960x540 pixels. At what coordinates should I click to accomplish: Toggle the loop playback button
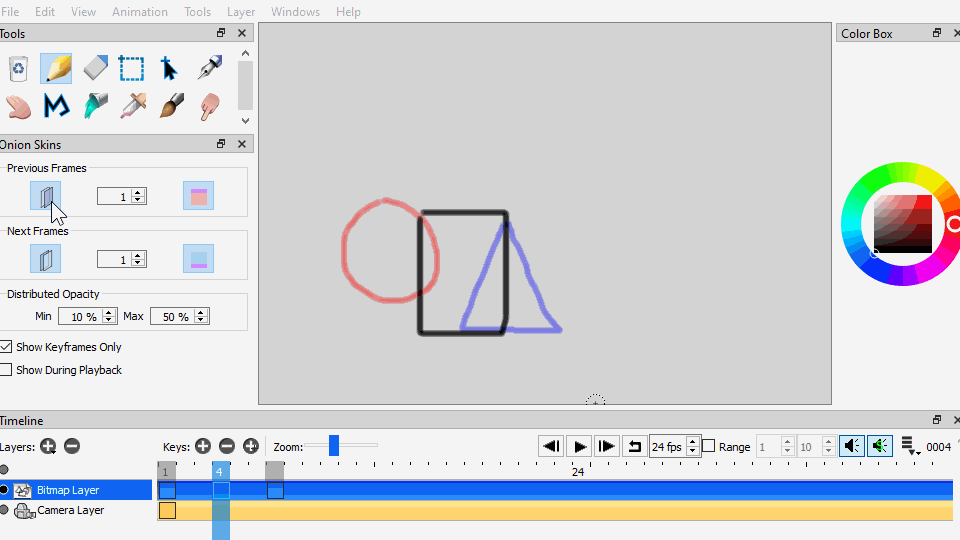pyautogui.click(x=634, y=446)
